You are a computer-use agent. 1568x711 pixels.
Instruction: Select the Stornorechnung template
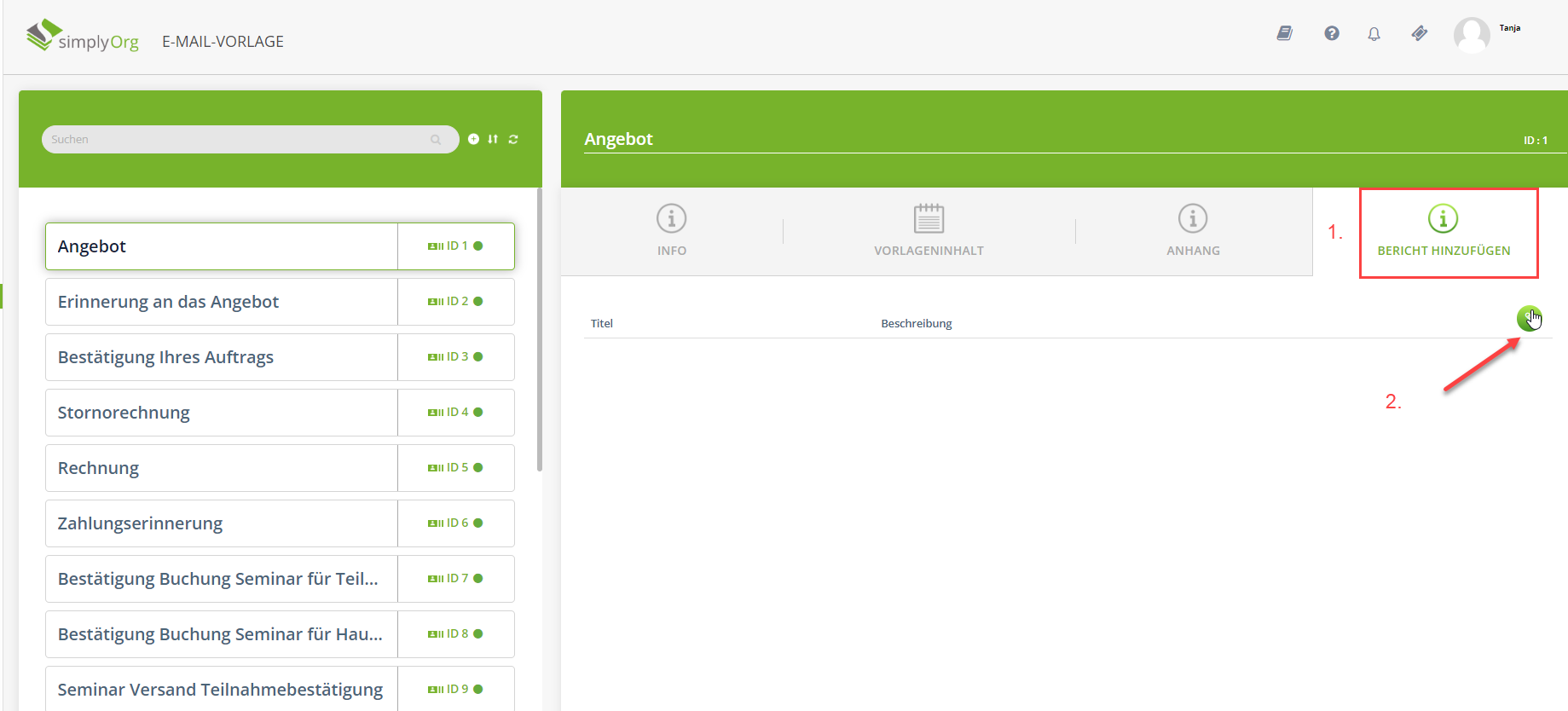click(222, 413)
